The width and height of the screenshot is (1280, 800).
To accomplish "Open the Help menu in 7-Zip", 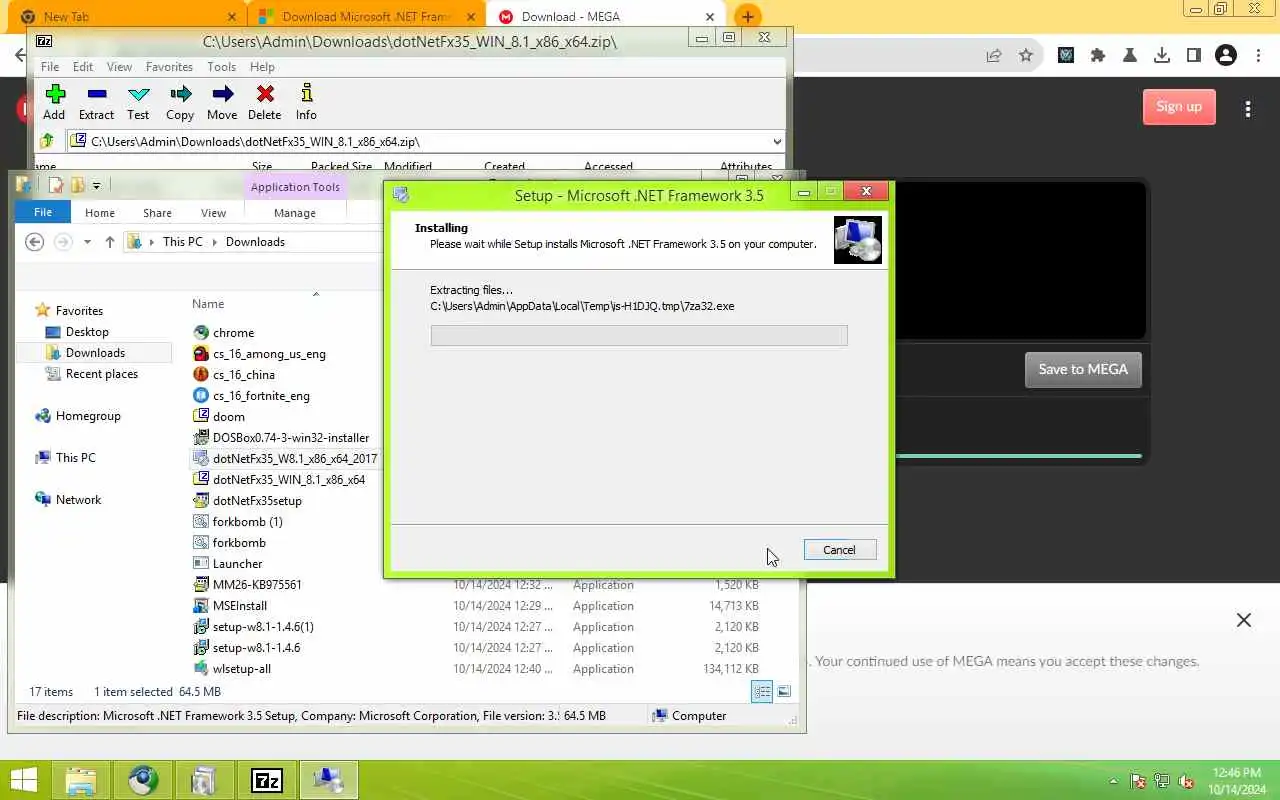I will pyautogui.click(x=262, y=67).
